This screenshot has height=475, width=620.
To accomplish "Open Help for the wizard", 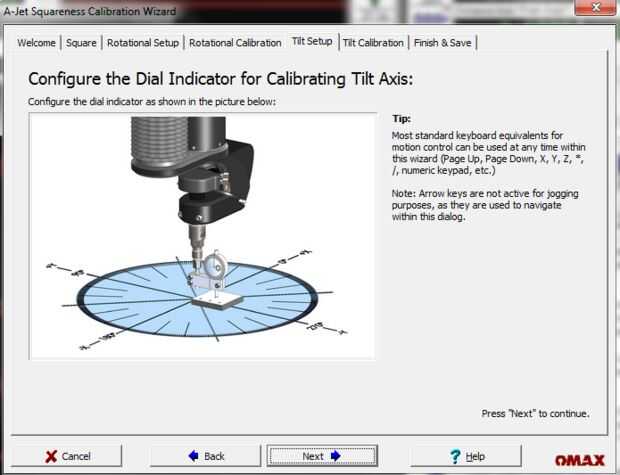I will (466, 456).
